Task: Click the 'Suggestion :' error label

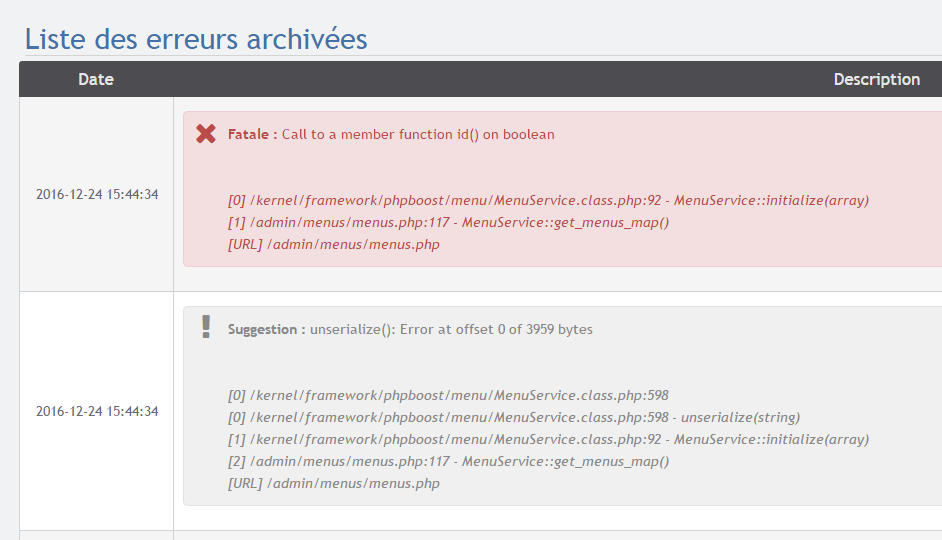Action: 266,329
